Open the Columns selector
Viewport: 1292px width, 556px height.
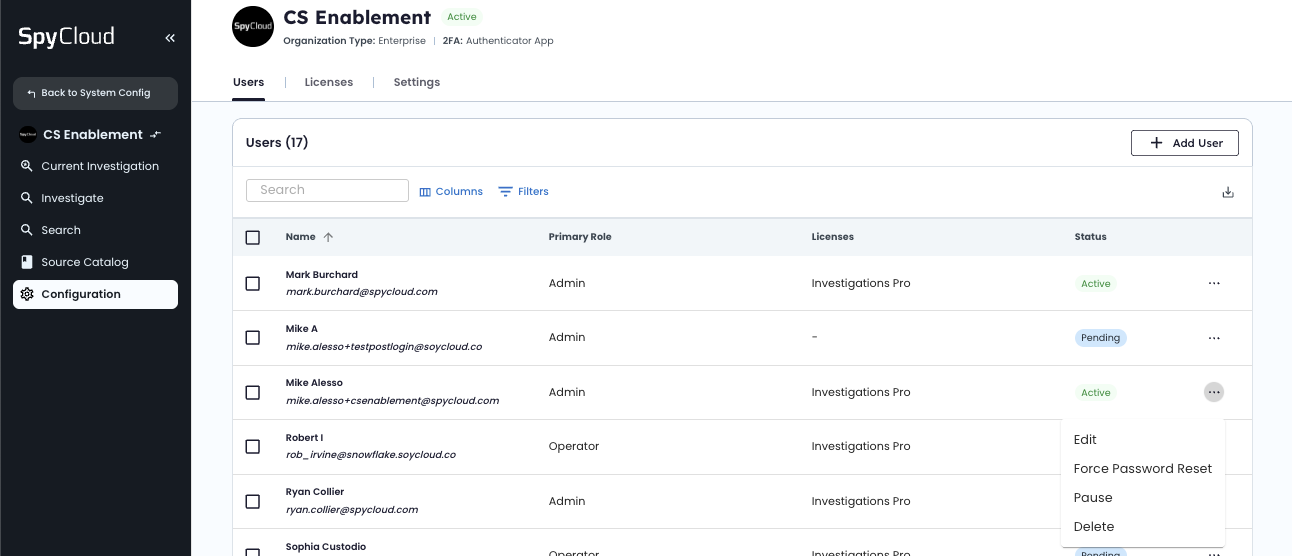(x=451, y=191)
